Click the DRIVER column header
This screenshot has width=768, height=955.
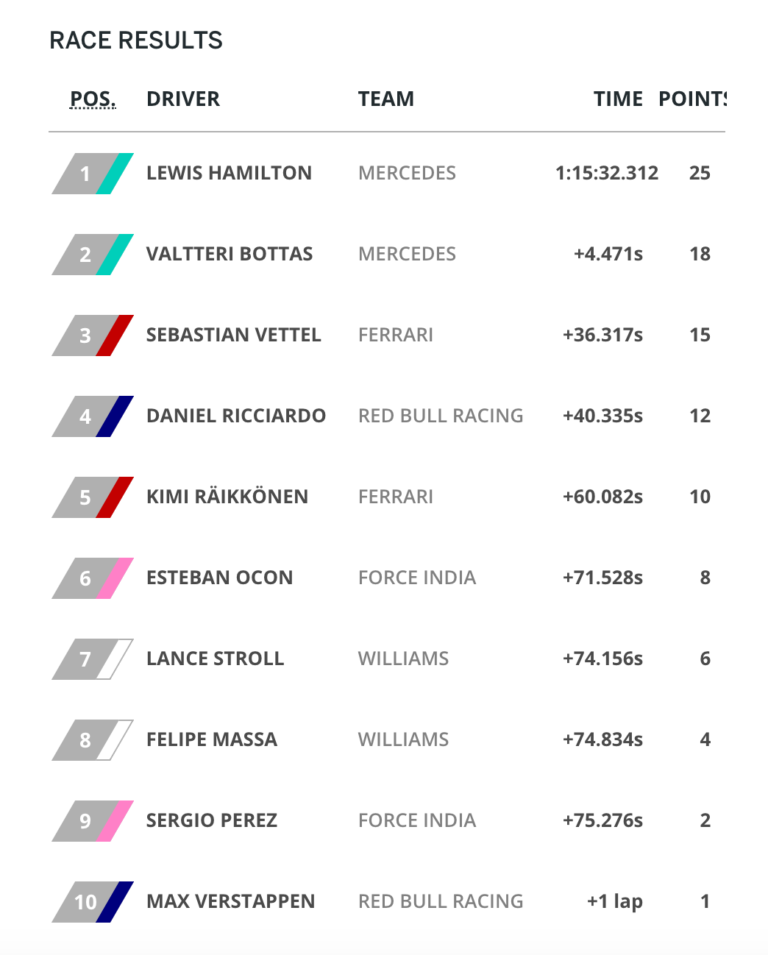pyautogui.click(x=183, y=99)
